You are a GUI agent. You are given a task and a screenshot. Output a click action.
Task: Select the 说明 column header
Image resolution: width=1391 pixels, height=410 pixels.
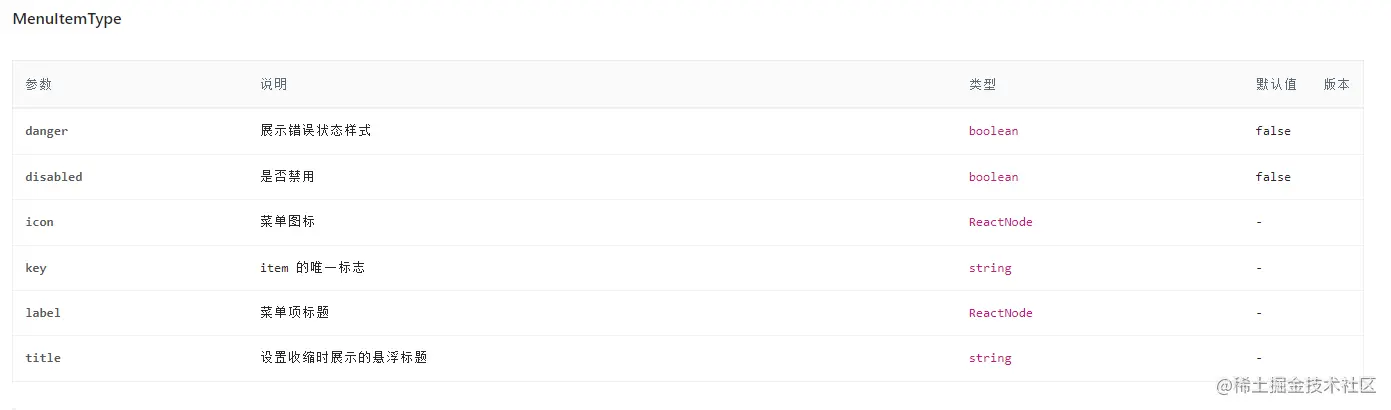pyautogui.click(x=273, y=85)
